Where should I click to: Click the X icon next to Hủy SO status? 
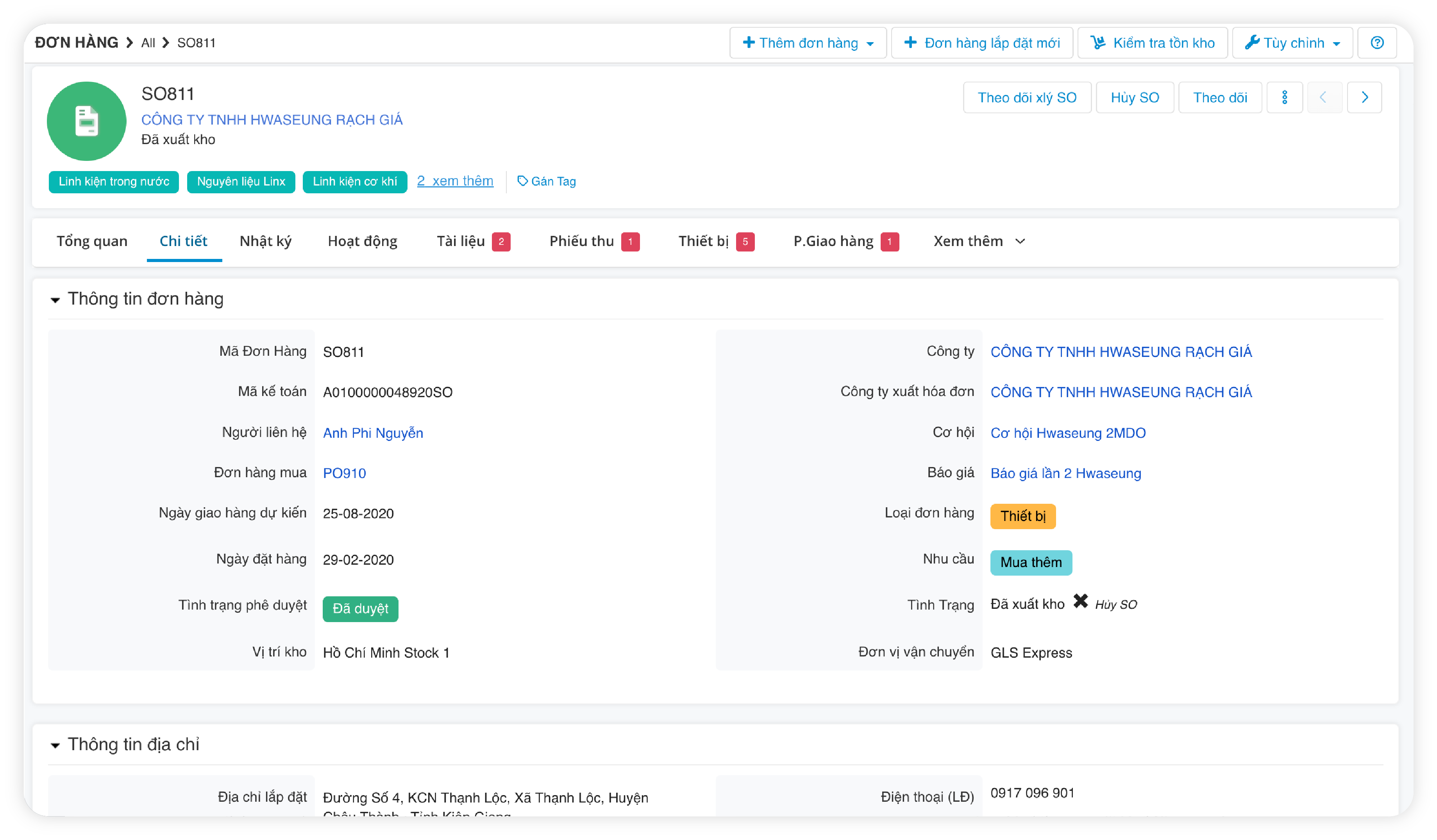pyautogui.click(x=1080, y=601)
